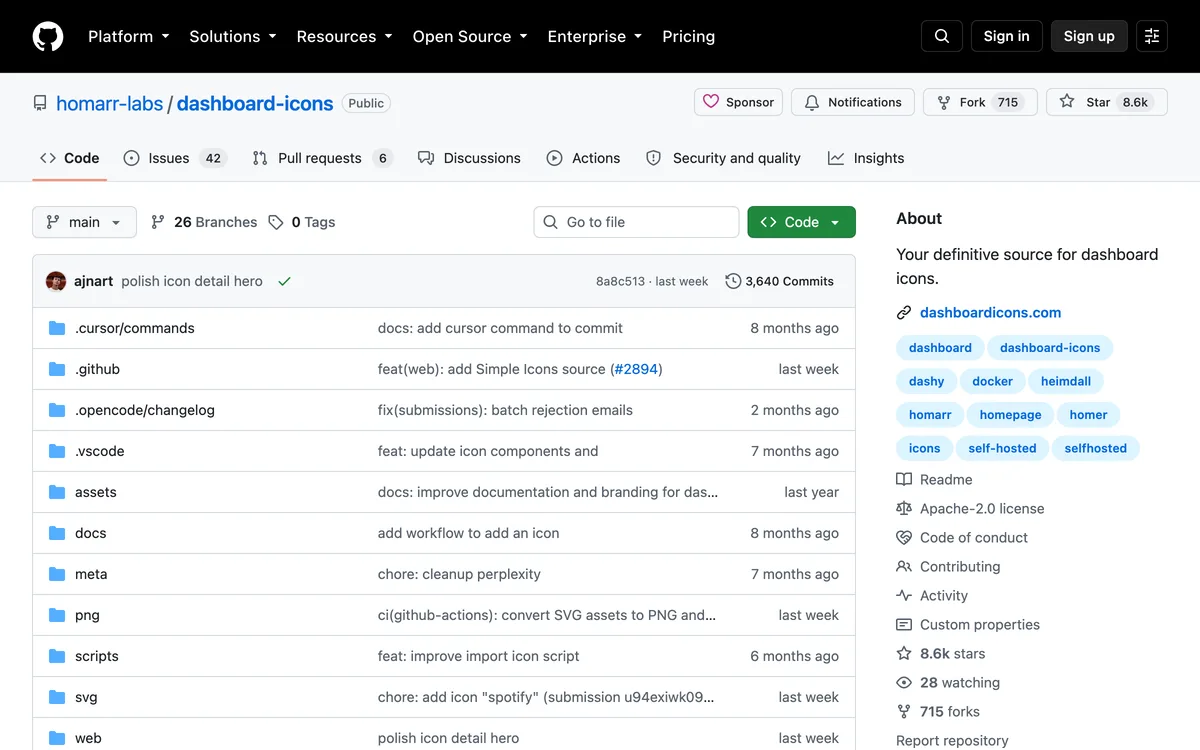Open the meta folder name
The image size is (1200, 750).
pos(91,574)
